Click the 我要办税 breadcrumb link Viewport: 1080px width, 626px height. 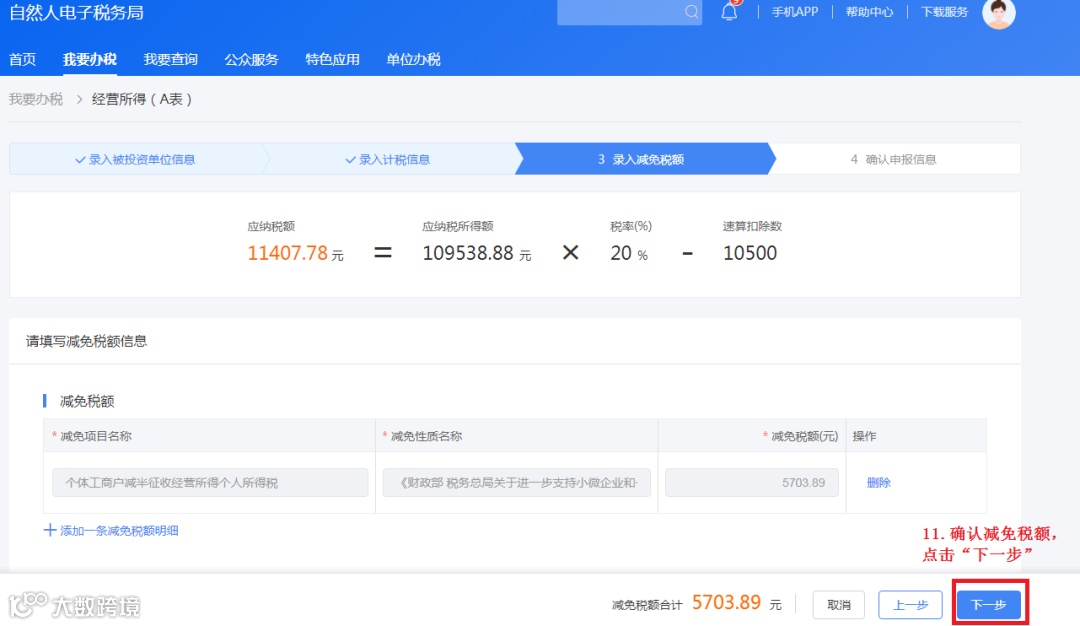(36, 99)
